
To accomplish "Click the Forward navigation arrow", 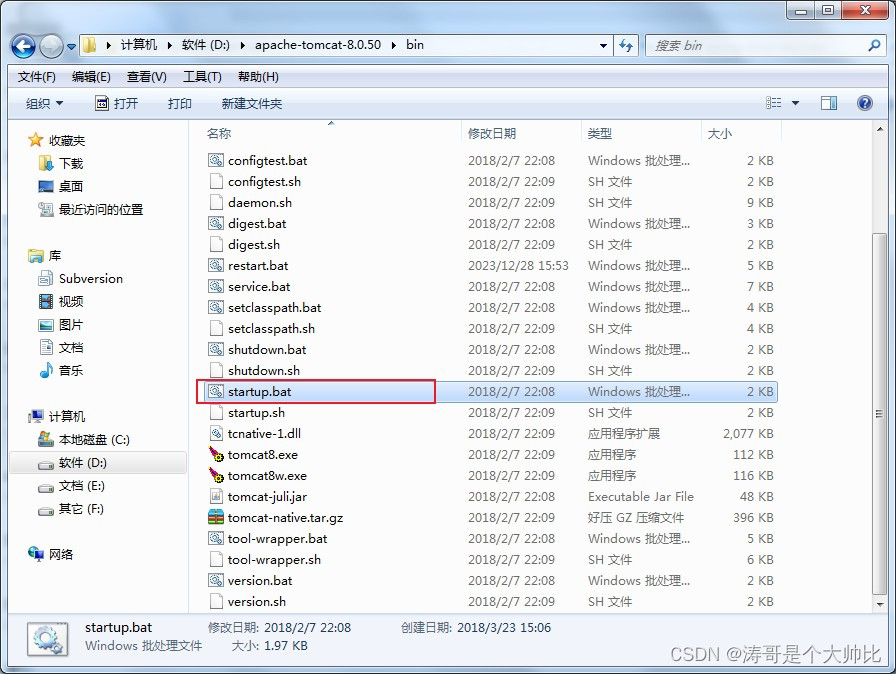I will pyautogui.click(x=51, y=46).
